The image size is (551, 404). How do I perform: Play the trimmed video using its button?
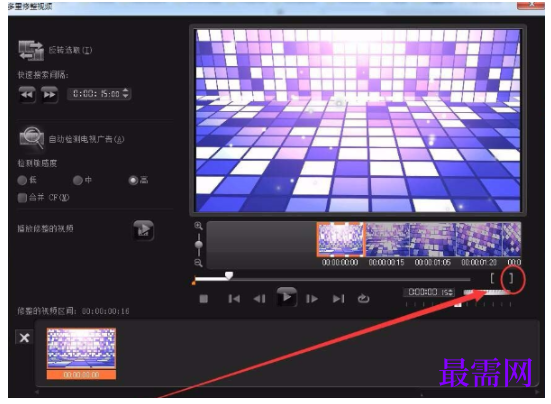click(143, 230)
